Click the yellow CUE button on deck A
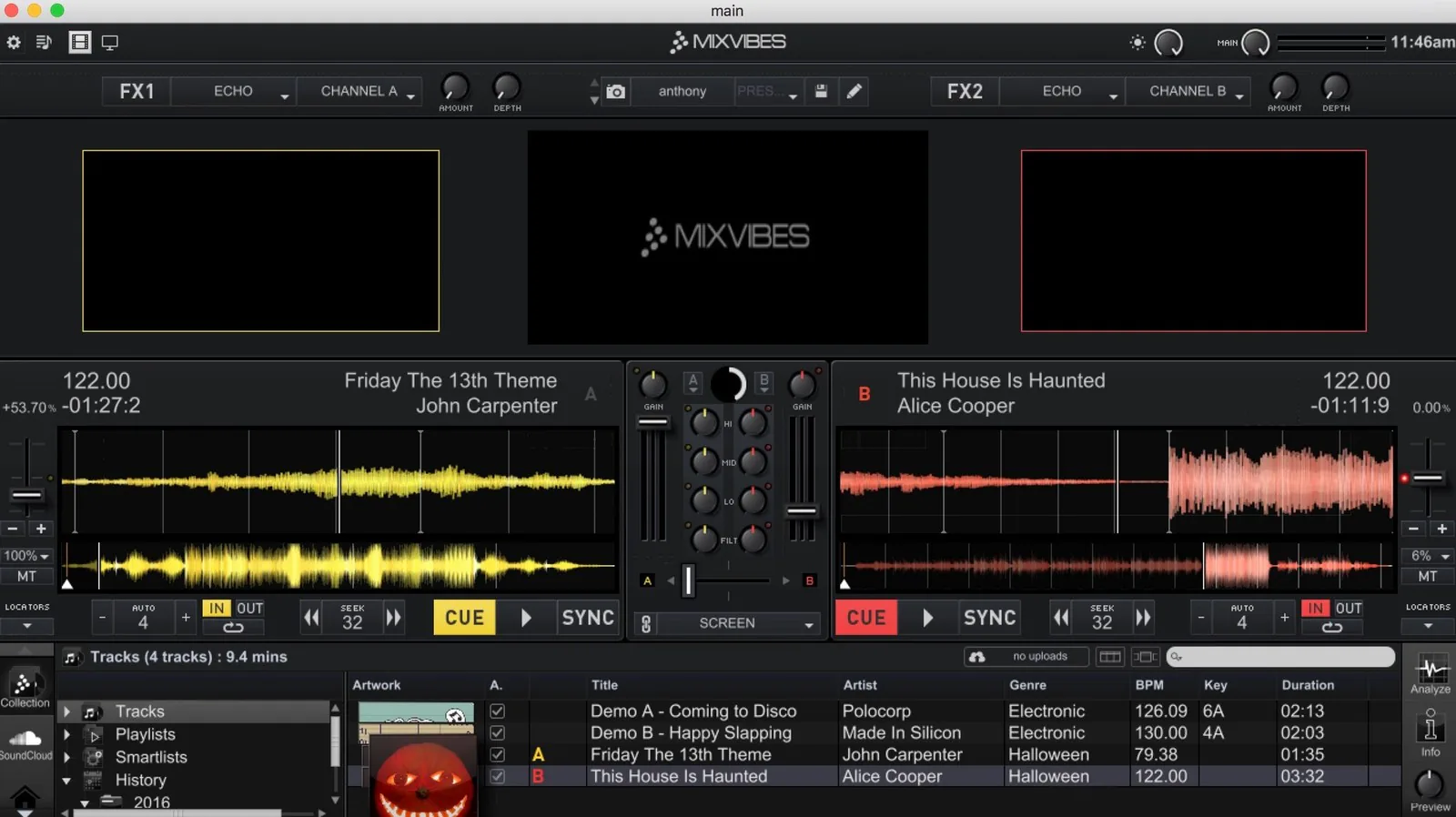The image size is (1456, 817). tap(464, 618)
